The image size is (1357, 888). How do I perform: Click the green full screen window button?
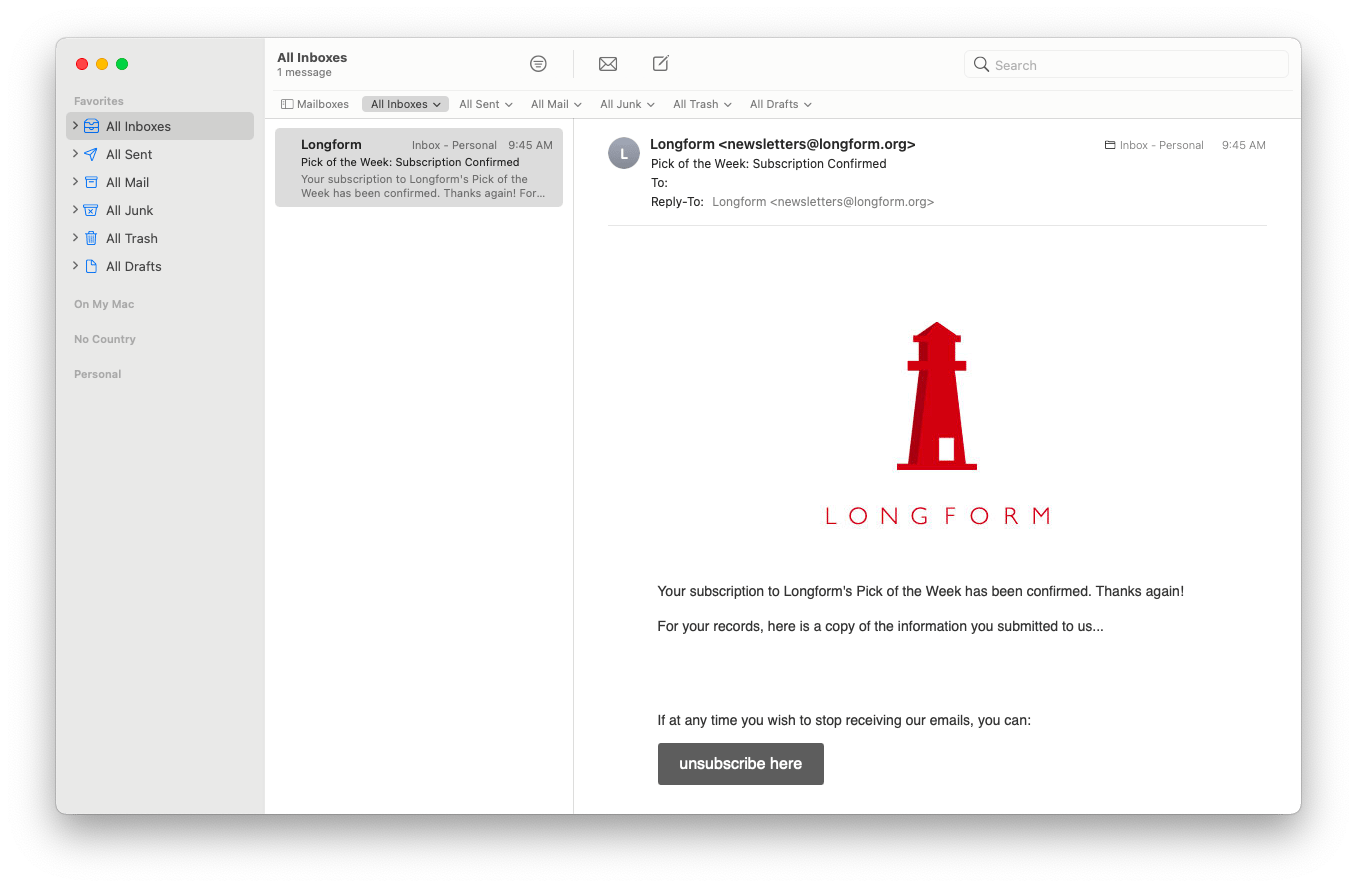122,64
